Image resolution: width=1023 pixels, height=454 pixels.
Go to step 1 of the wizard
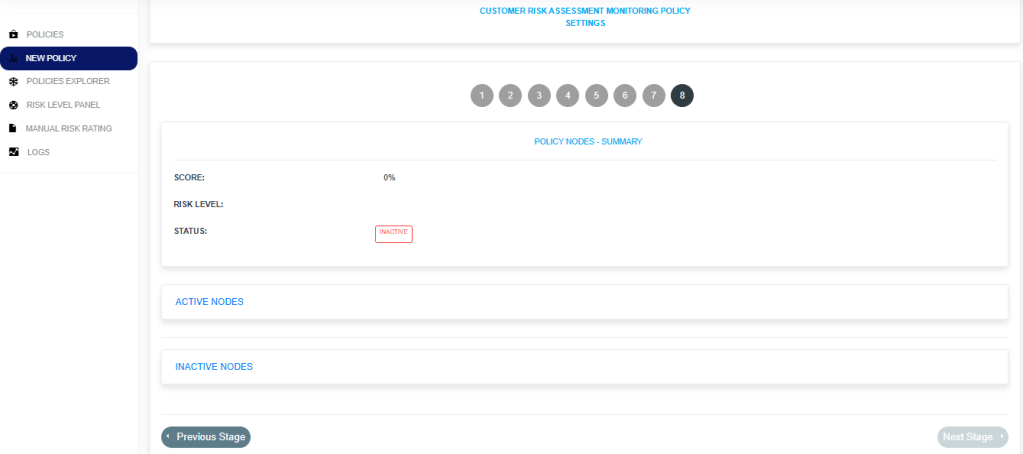[x=481, y=95]
